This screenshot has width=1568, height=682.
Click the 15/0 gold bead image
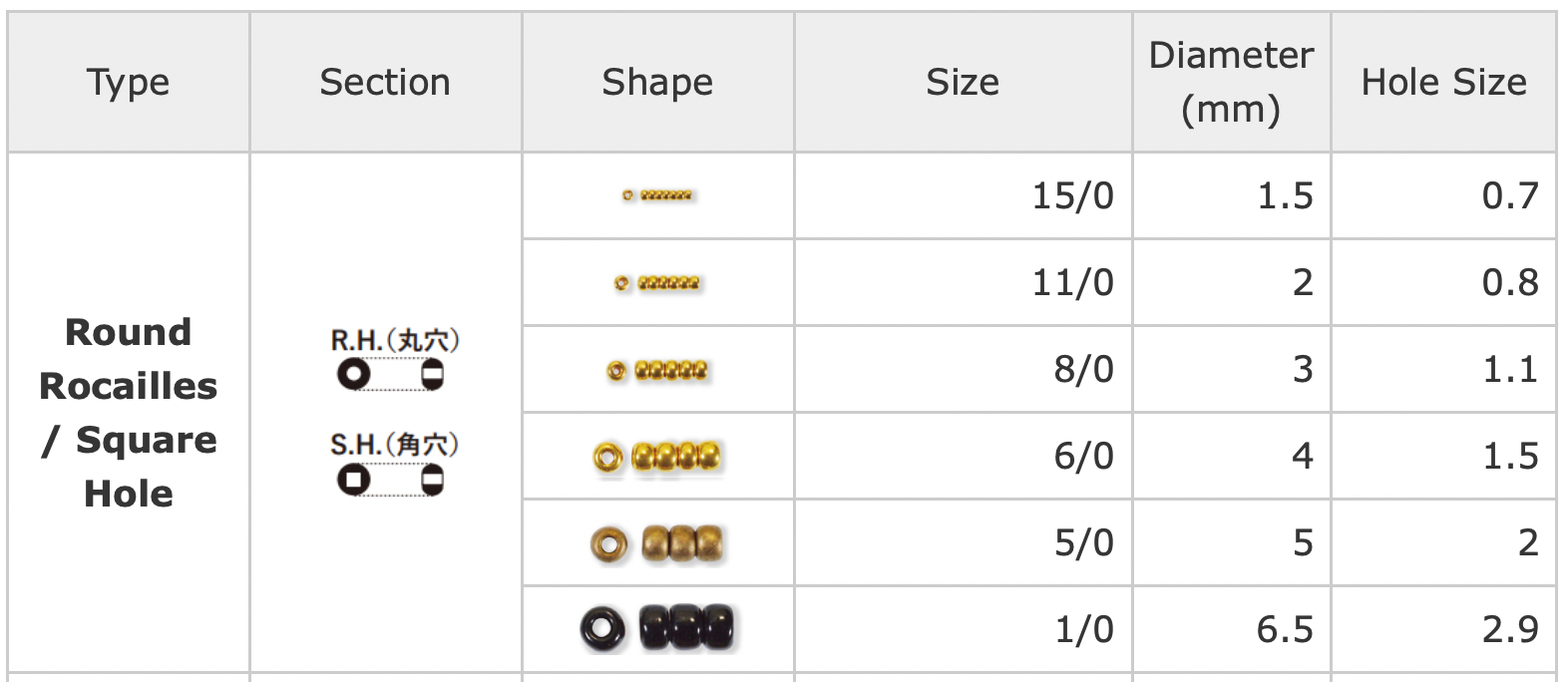point(657,195)
